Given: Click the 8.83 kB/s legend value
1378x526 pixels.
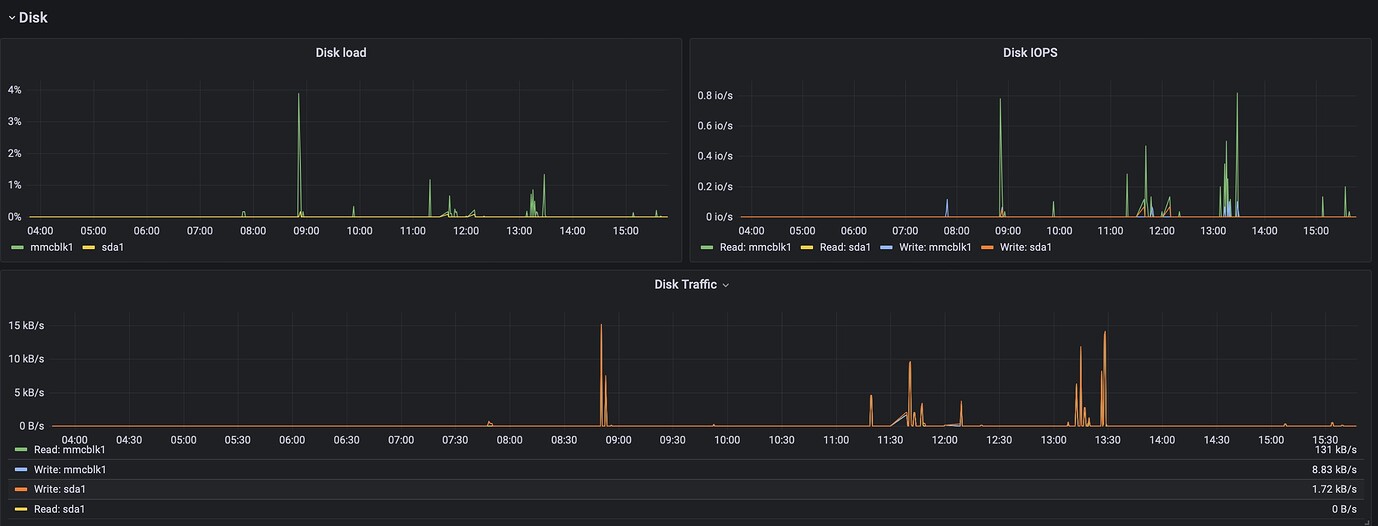Looking at the screenshot, I should (x=1334, y=469).
